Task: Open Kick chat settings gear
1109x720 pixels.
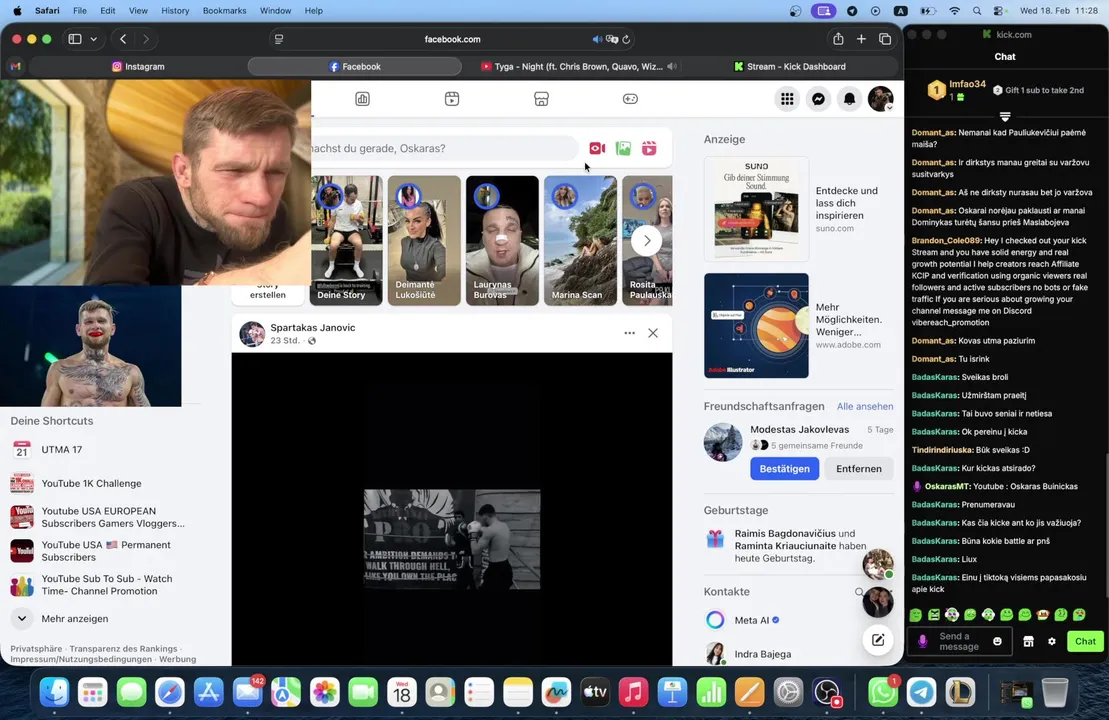Action: pyautogui.click(x=1052, y=641)
